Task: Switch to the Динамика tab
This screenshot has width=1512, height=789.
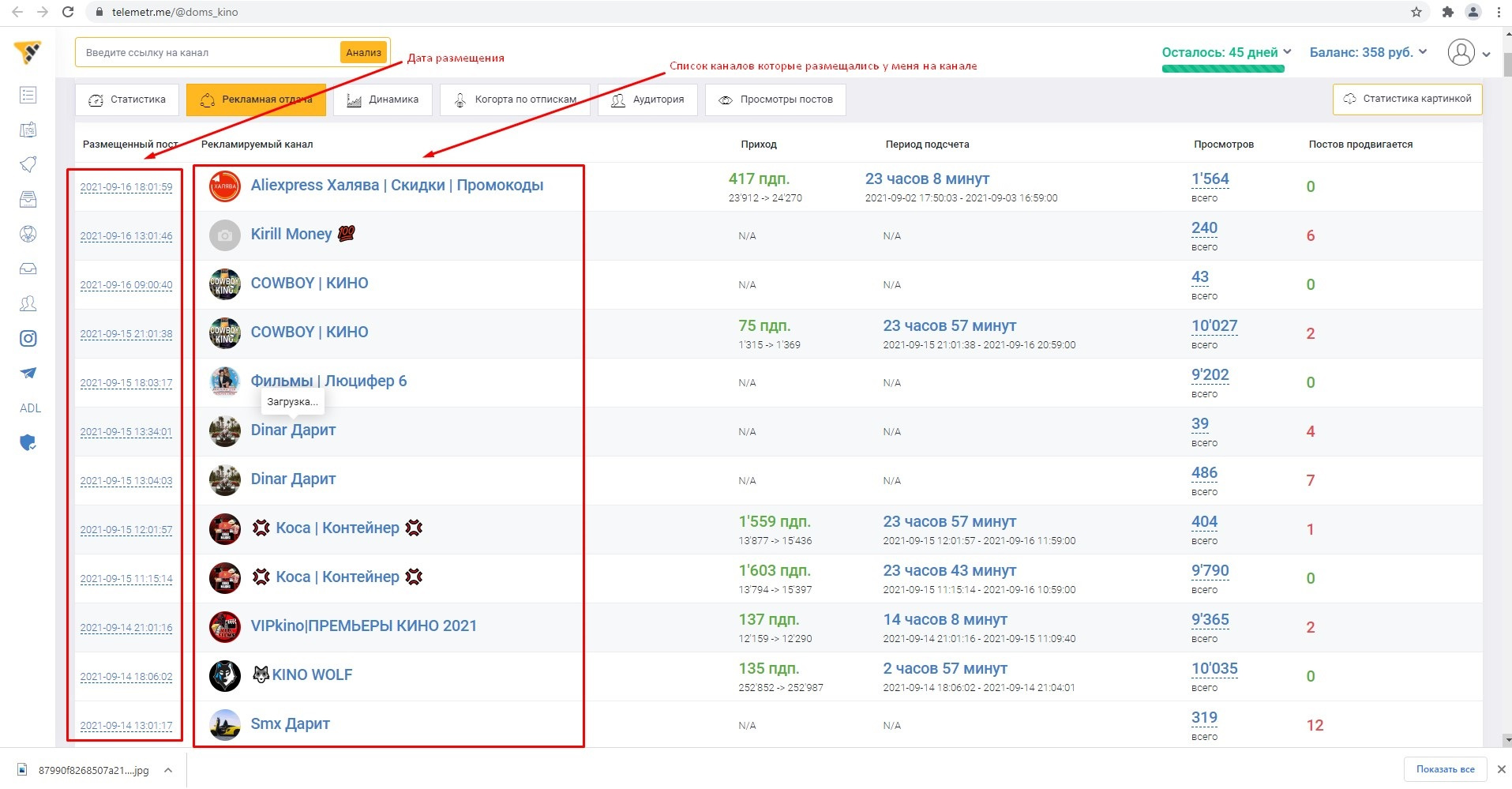Action: tap(383, 100)
